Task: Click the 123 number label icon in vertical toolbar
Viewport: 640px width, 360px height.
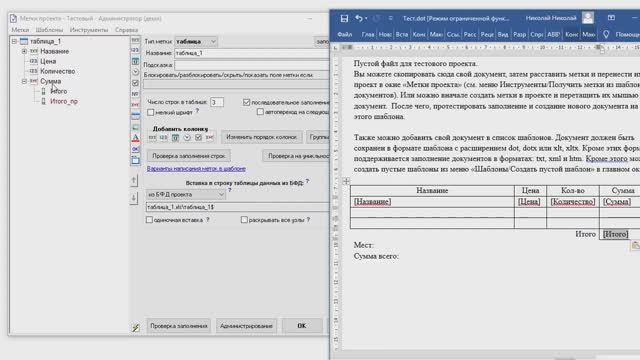Action: (x=135, y=50)
